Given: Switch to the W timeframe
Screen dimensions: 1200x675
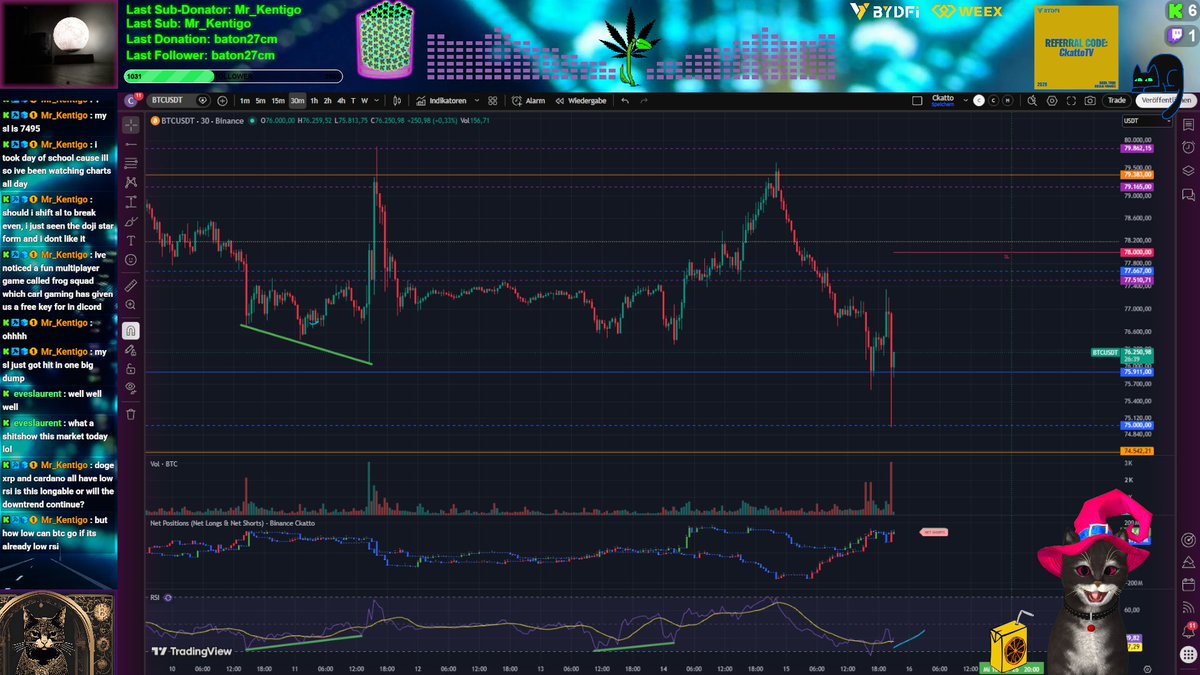Looking at the screenshot, I should pos(364,100).
